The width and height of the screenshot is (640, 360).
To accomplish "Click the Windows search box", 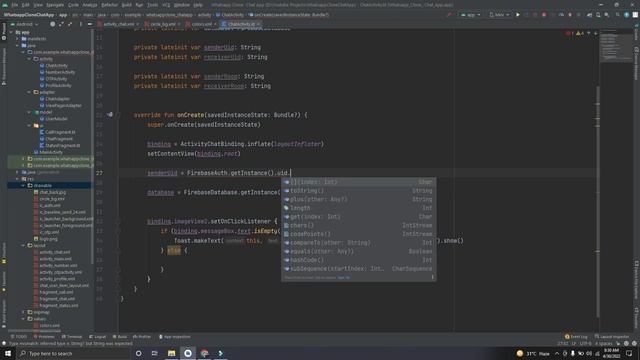I will 73,353.
